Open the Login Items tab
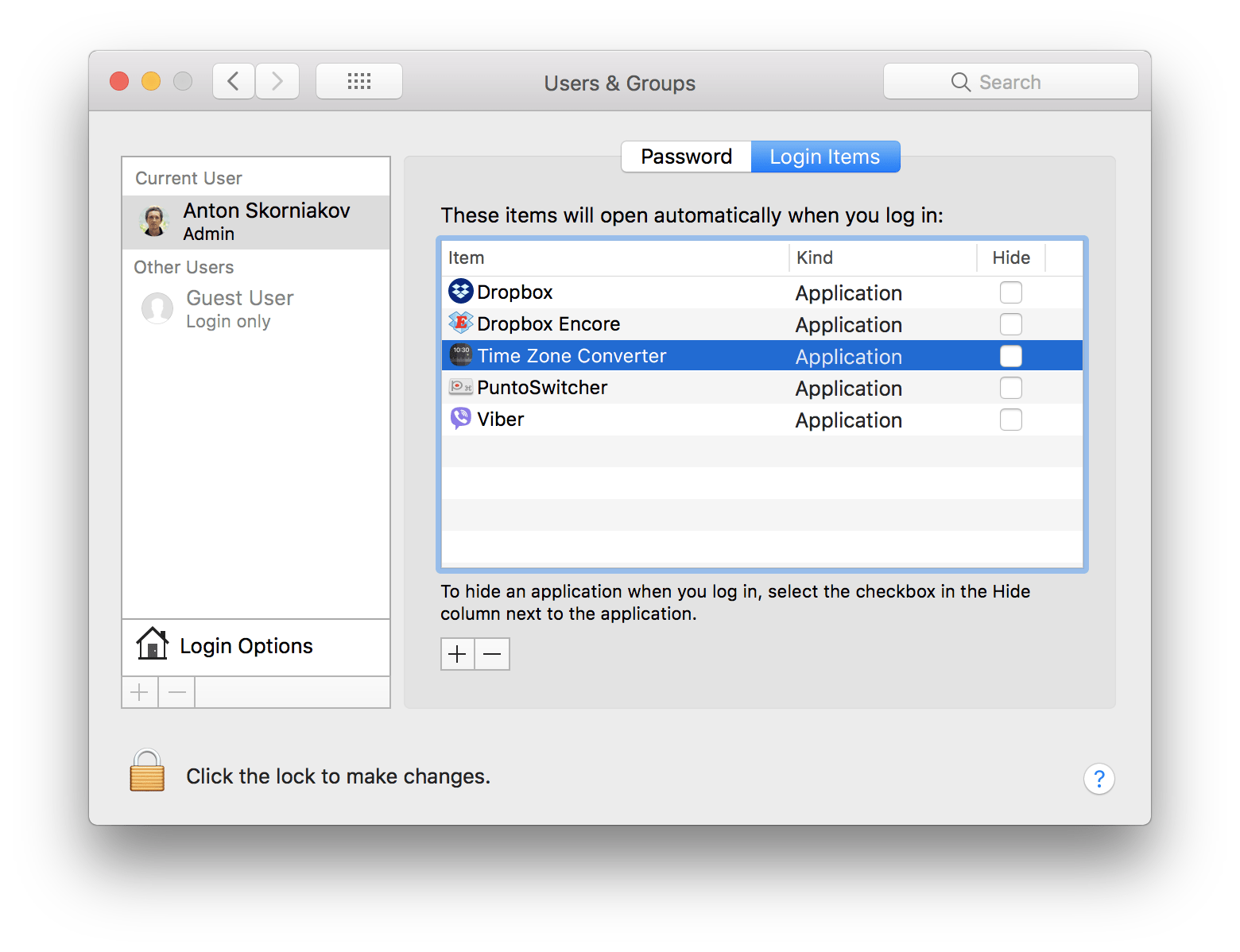The image size is (1240, 952). click(x=825, y=156)
